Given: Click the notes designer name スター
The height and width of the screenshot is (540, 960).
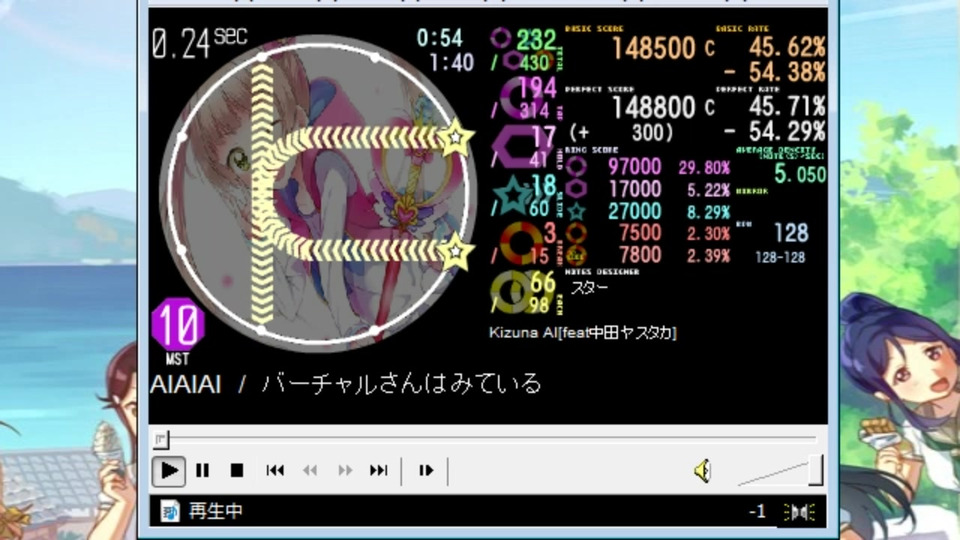Looking at the screenshot, I should [x=589, y=288].
